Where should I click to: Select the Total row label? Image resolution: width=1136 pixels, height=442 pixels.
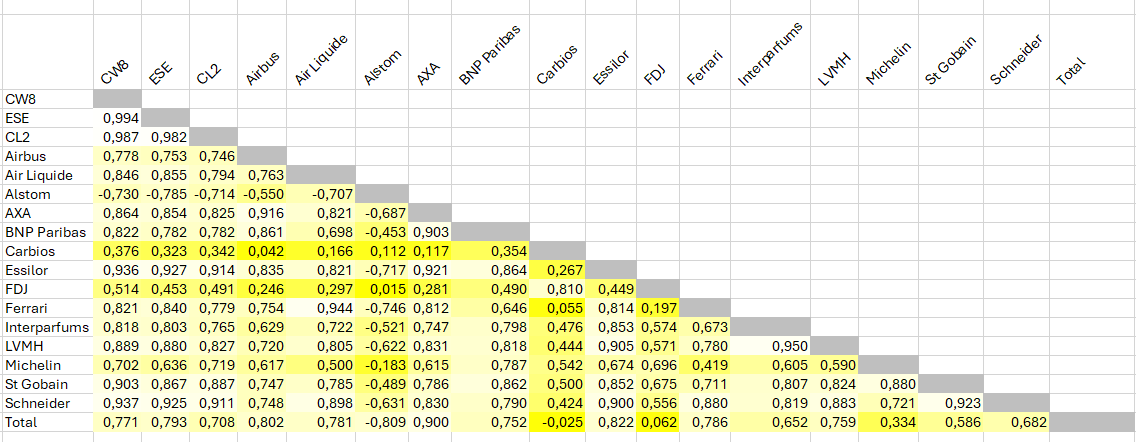click(x=47, y=420)
